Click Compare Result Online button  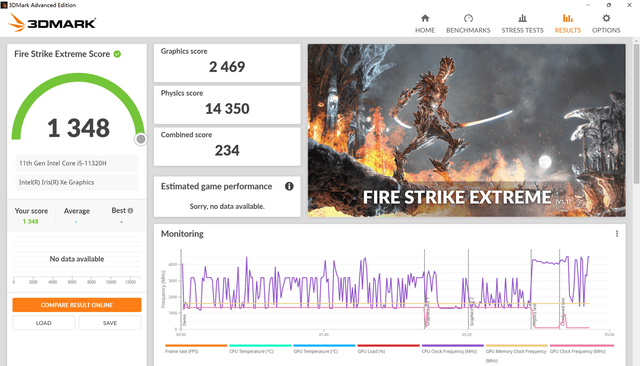coord(77,305)
